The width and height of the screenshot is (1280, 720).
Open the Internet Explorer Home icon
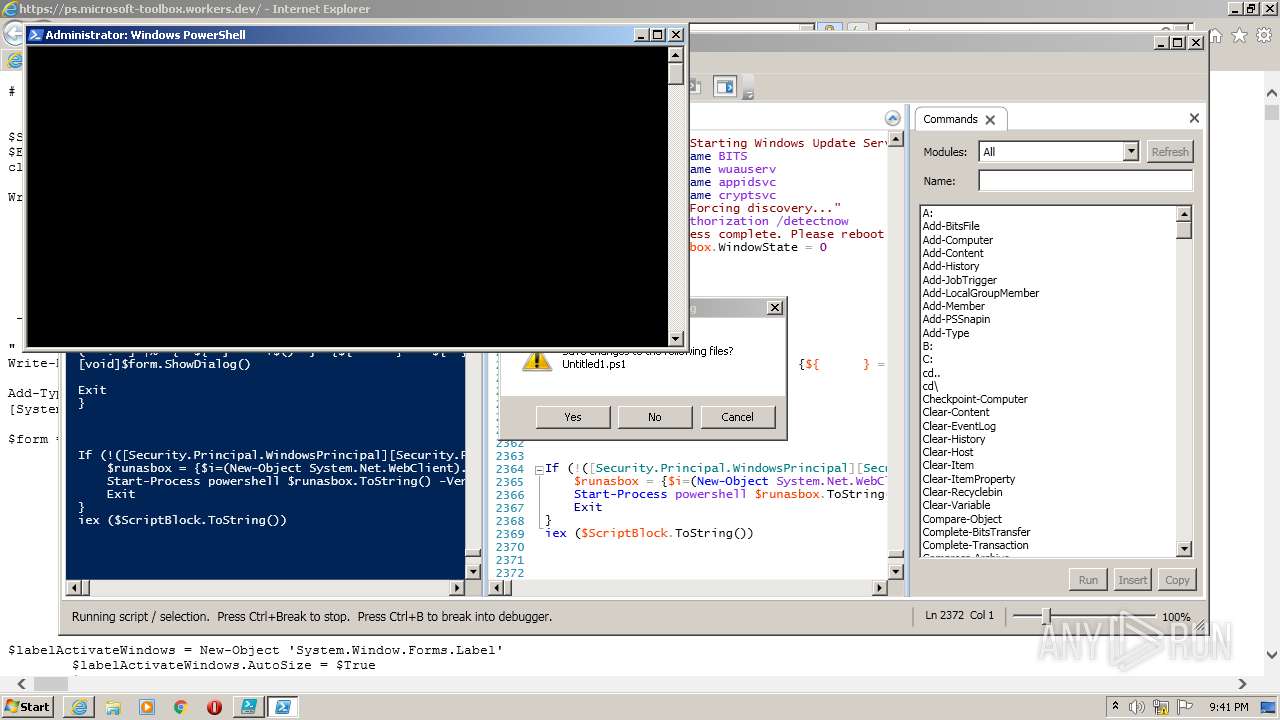[x=1216, y=35]
